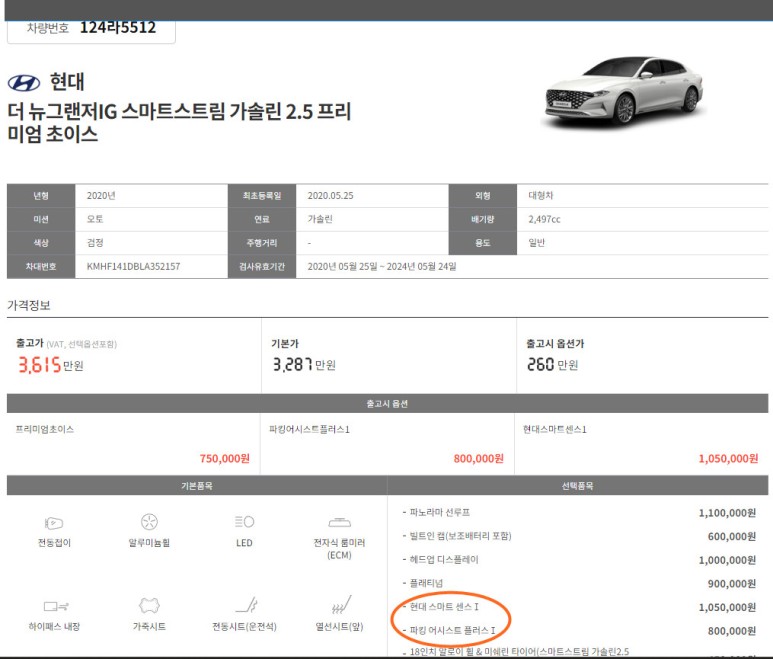The width and height of the screenshot is (773, 659).
Task: Click the first registration date 2020.05.25
Action: pos(330,196)
